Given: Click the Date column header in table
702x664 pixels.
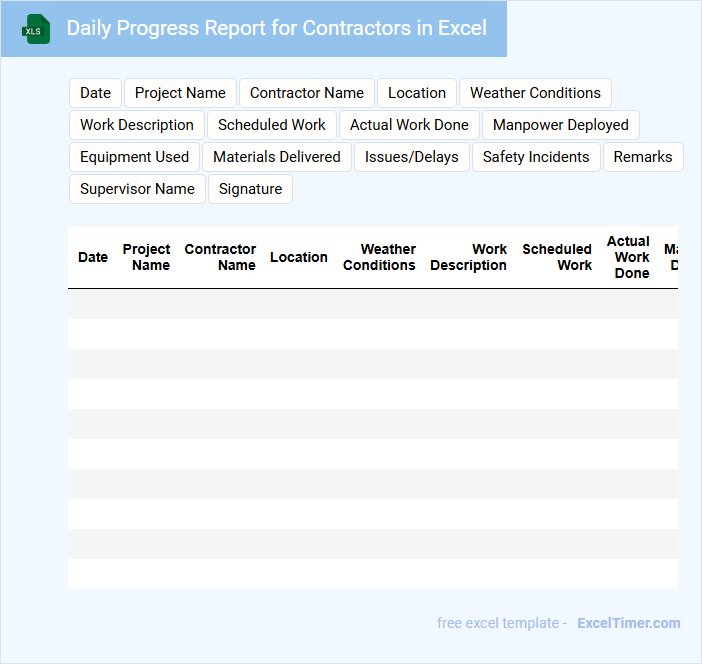Looking at the screenshot, I should tap(93, 257).
